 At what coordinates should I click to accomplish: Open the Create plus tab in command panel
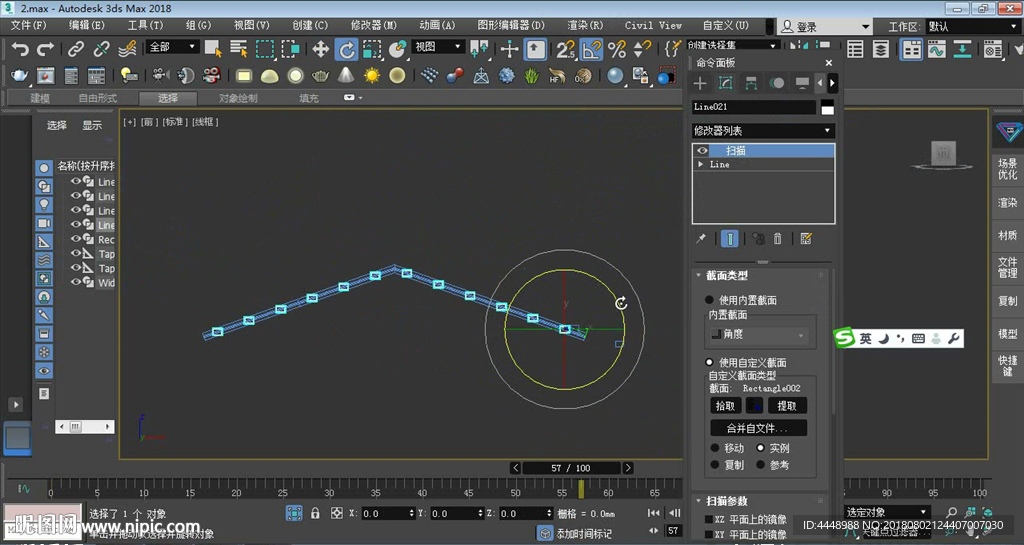click(700, 83)
